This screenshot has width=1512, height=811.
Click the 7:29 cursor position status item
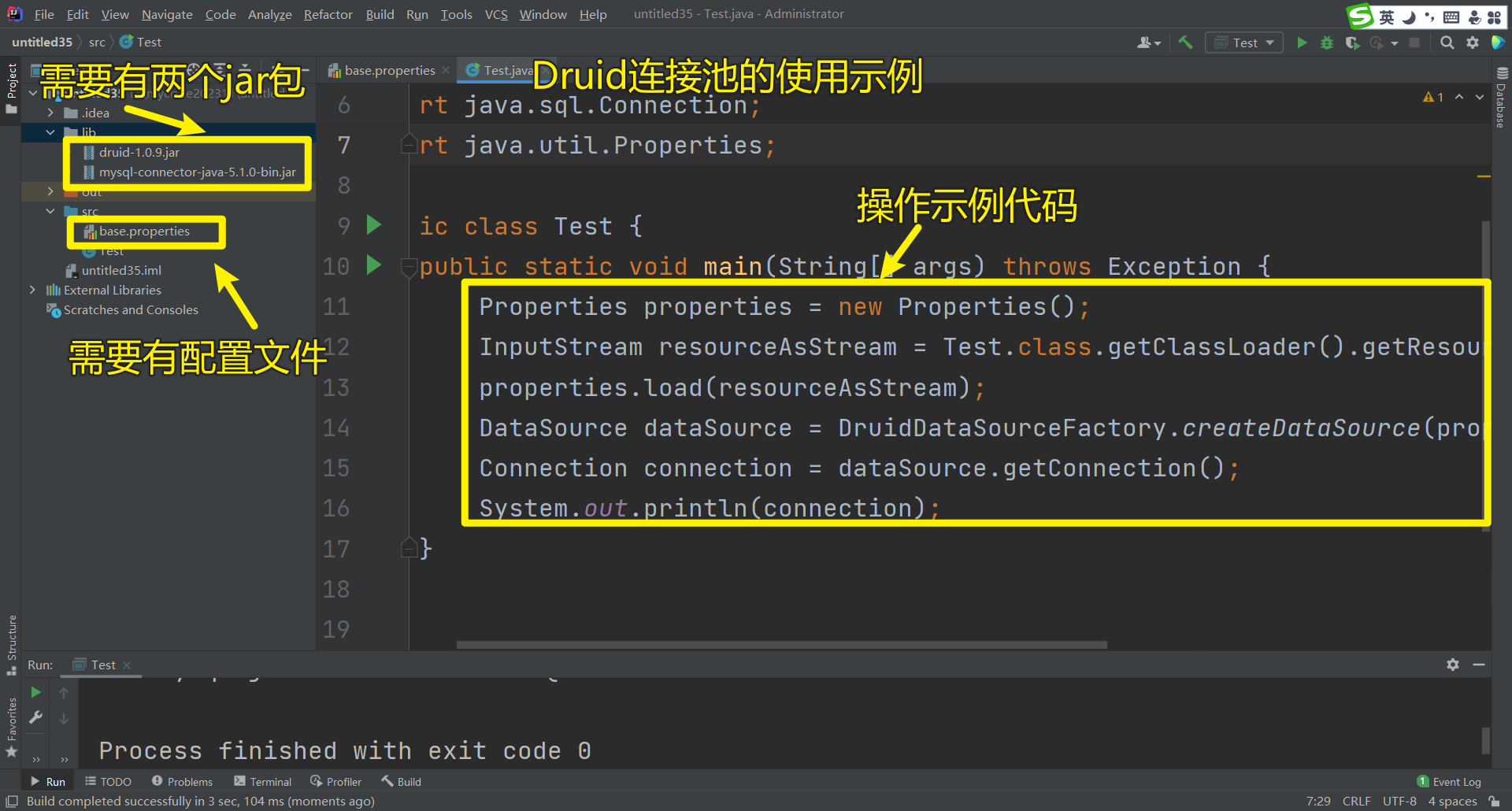coord(1318,802)
